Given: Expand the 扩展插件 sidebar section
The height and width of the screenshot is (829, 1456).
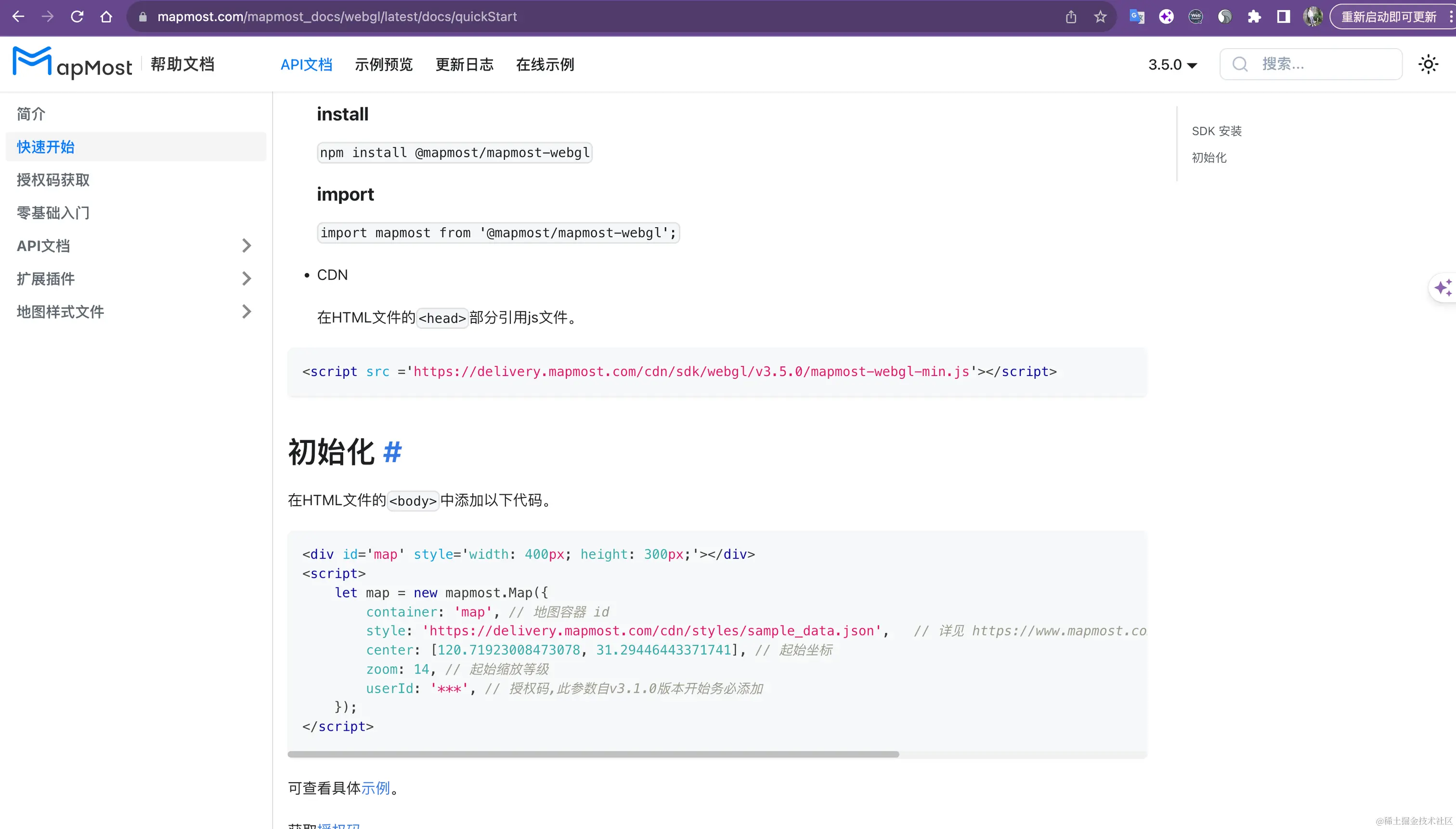Looking at the screenshot, I should [x=246, y=279].
